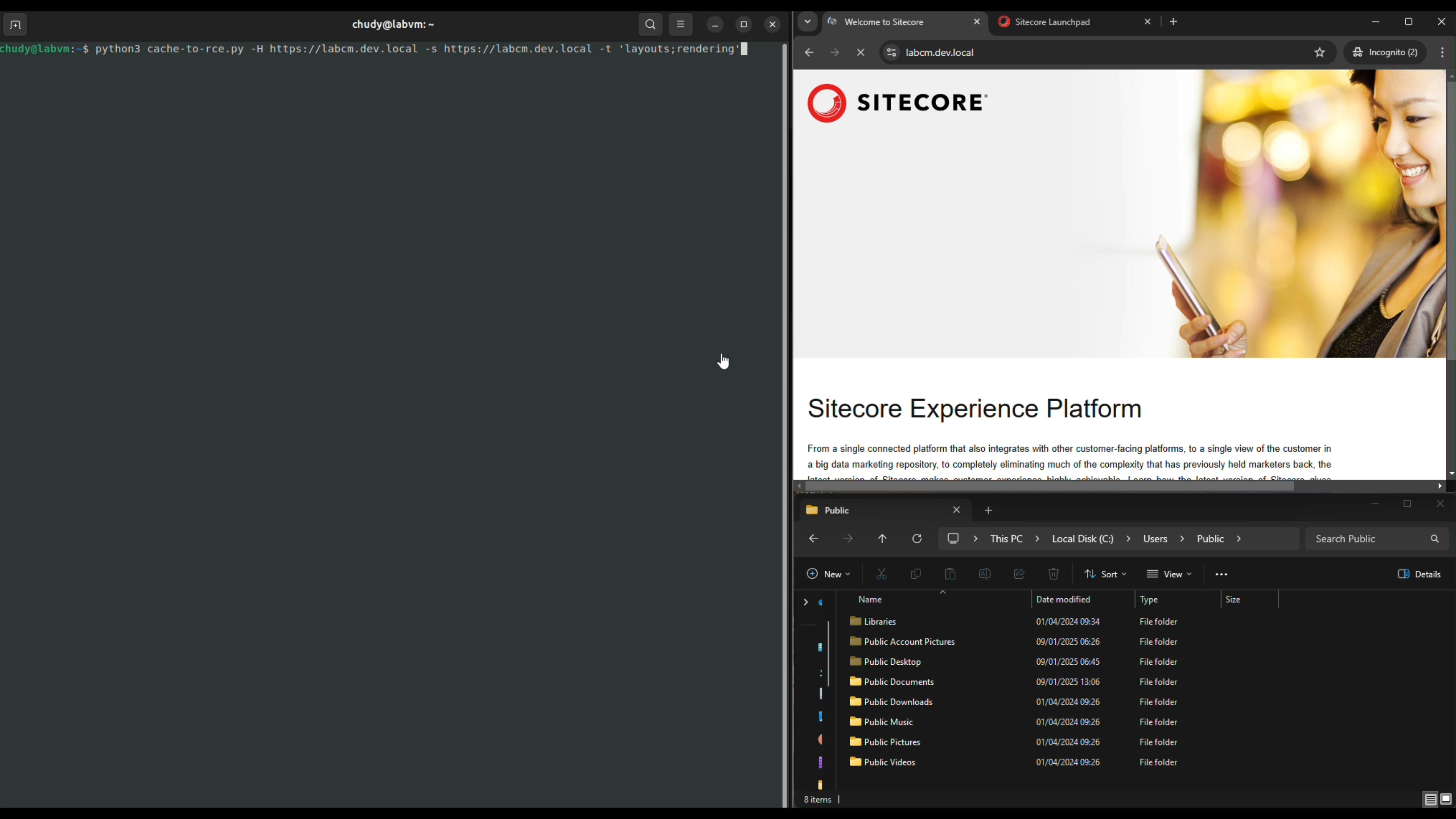Select the Public tab in File Explorer

885,510
